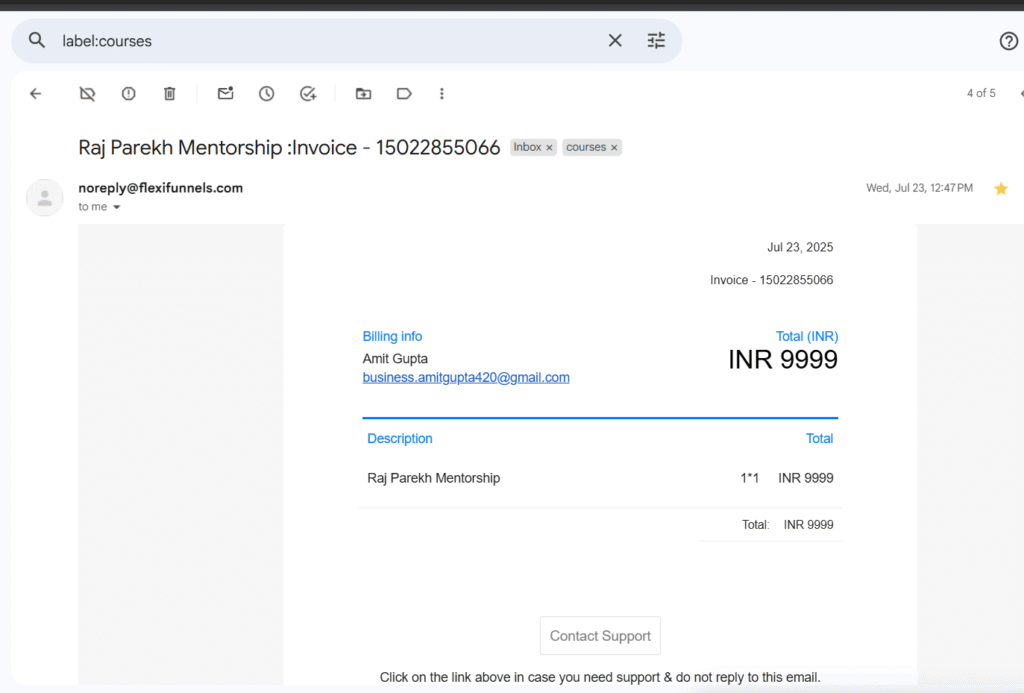Report this email as spam
The width and height of the screenshot is (1024, 693).
(x=129, y=94)
